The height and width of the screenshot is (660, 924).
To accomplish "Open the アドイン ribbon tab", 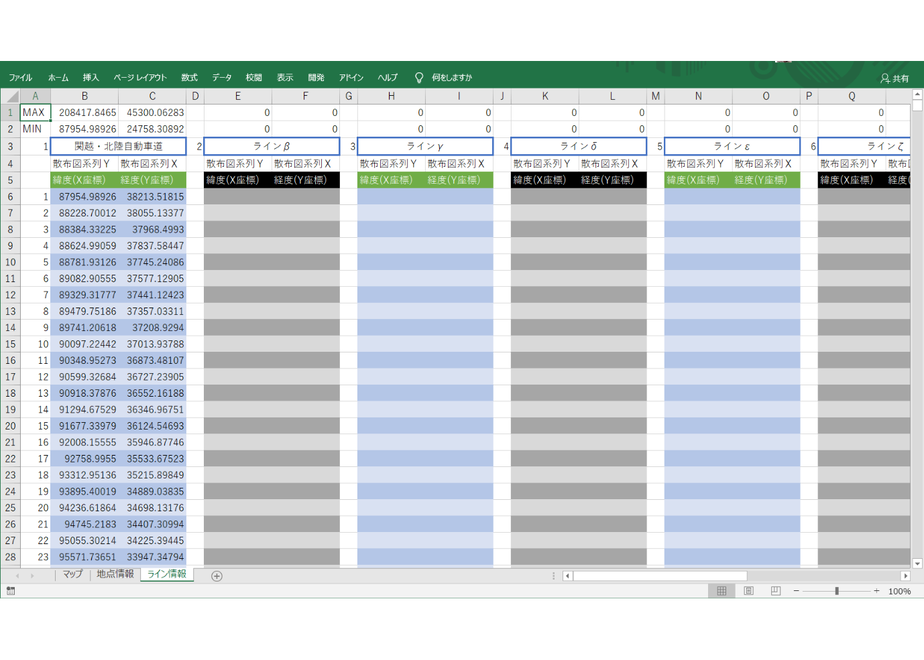I will [x=351, y=77].
